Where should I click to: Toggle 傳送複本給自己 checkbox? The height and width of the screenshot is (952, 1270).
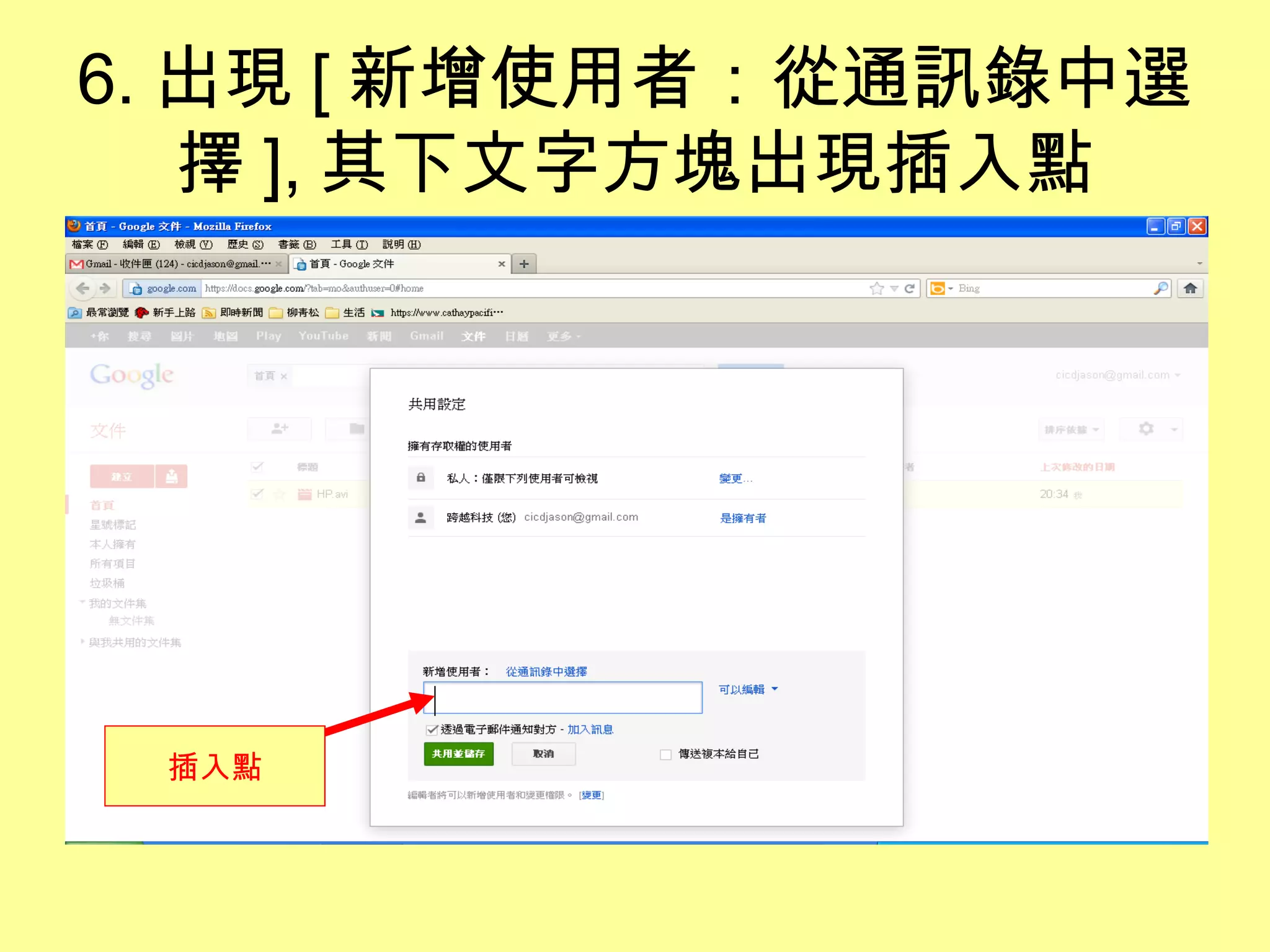(x=665, y=754)
